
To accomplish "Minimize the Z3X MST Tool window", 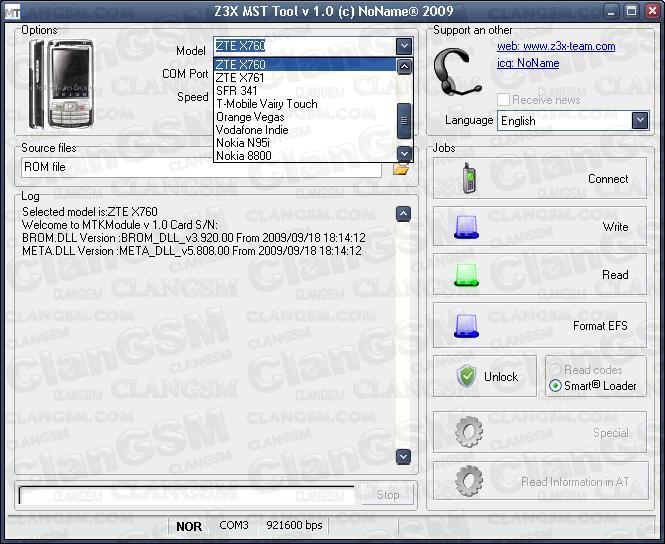I will pyautogui.click(x=611, y=11).
